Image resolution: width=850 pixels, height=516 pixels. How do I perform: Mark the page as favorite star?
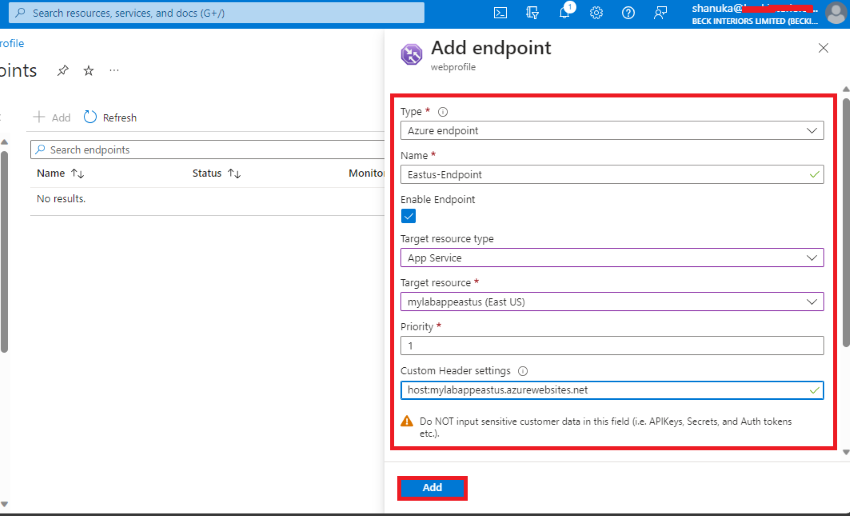click(88, 70)
